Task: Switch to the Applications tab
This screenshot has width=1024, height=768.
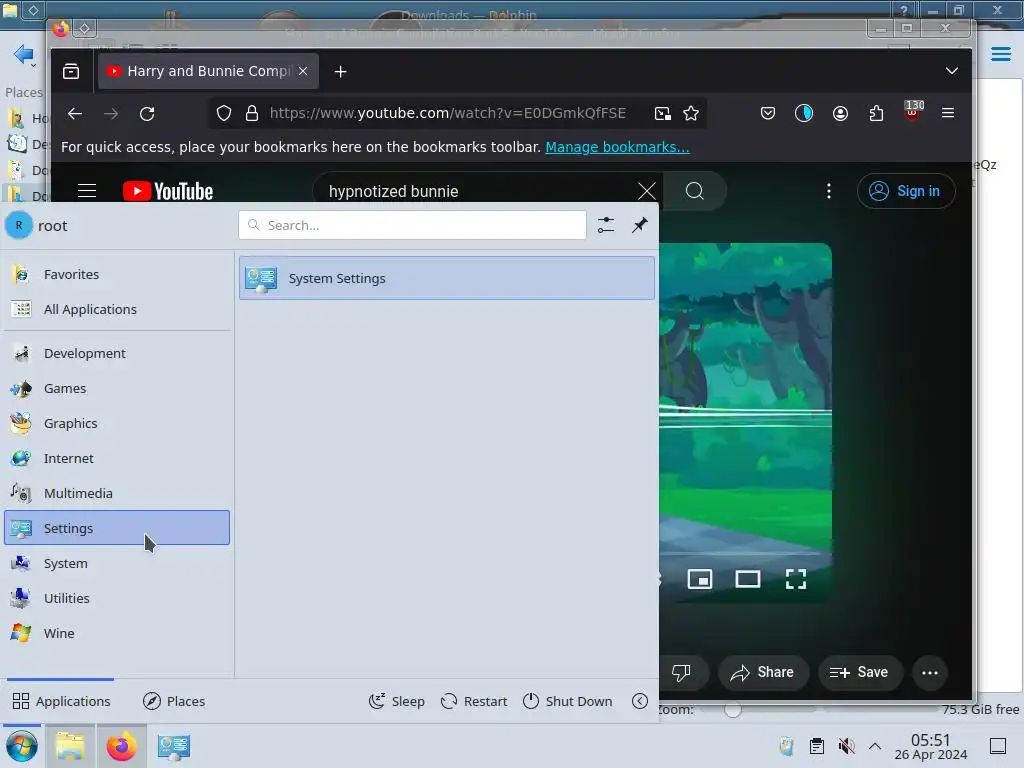Action: [61, 701]
